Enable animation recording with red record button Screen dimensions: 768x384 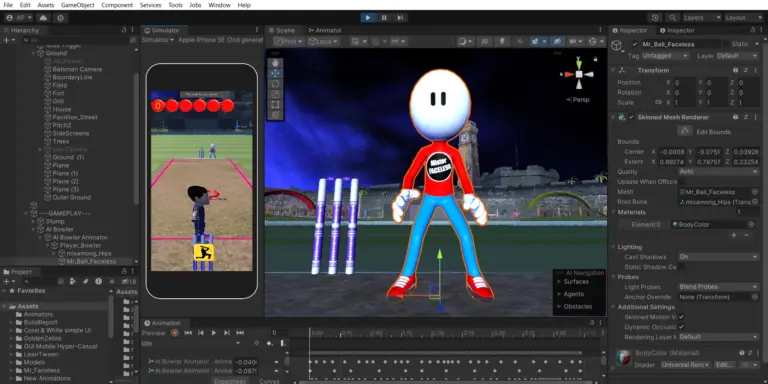click(x=174, y=333)
